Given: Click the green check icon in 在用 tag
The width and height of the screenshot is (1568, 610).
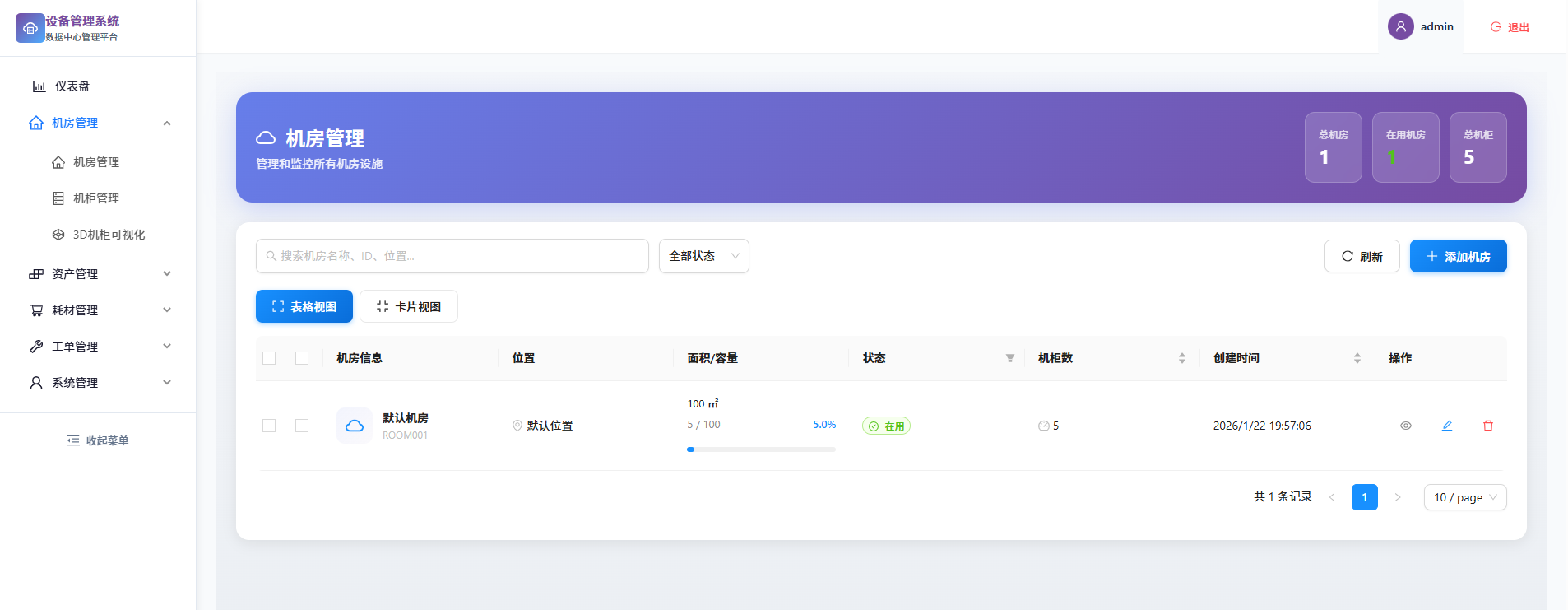Looking at the screenshot, I should 874,426.
